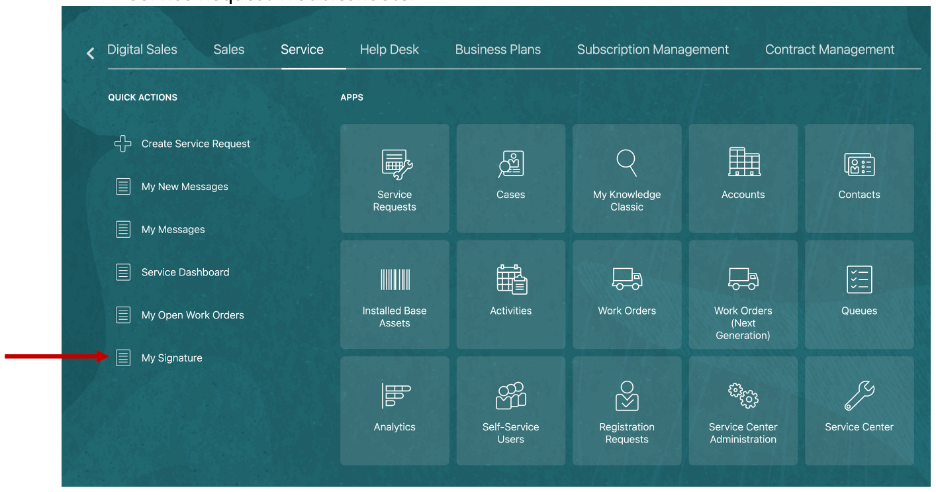Switch to the Sales tab
936x492 pixels.
[x=229, y=50]
